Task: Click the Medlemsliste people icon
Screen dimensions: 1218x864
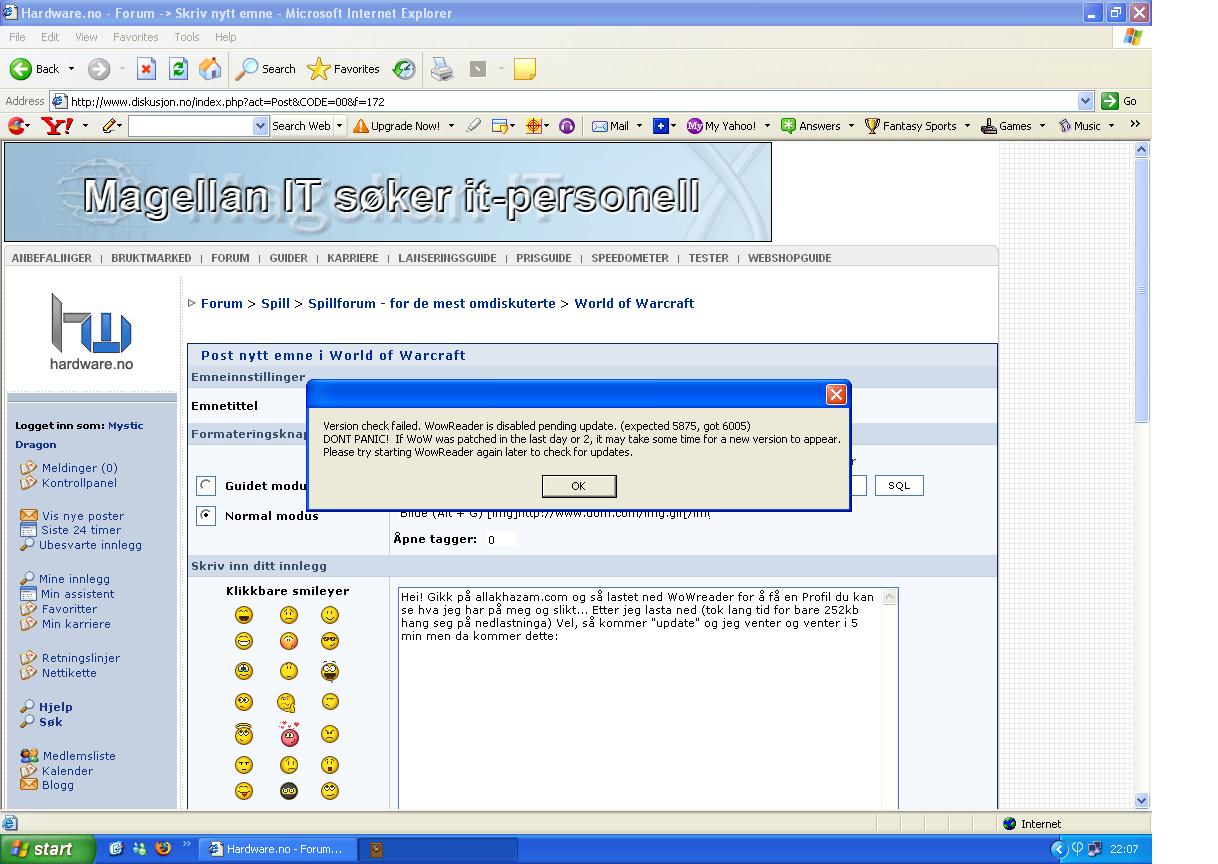Action: click(29, 756)
